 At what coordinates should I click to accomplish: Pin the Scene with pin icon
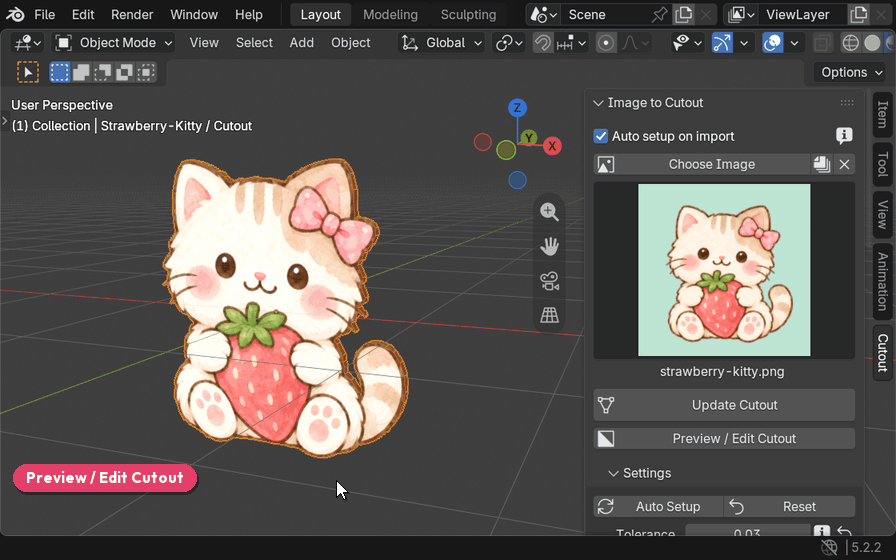click(659, 14)
